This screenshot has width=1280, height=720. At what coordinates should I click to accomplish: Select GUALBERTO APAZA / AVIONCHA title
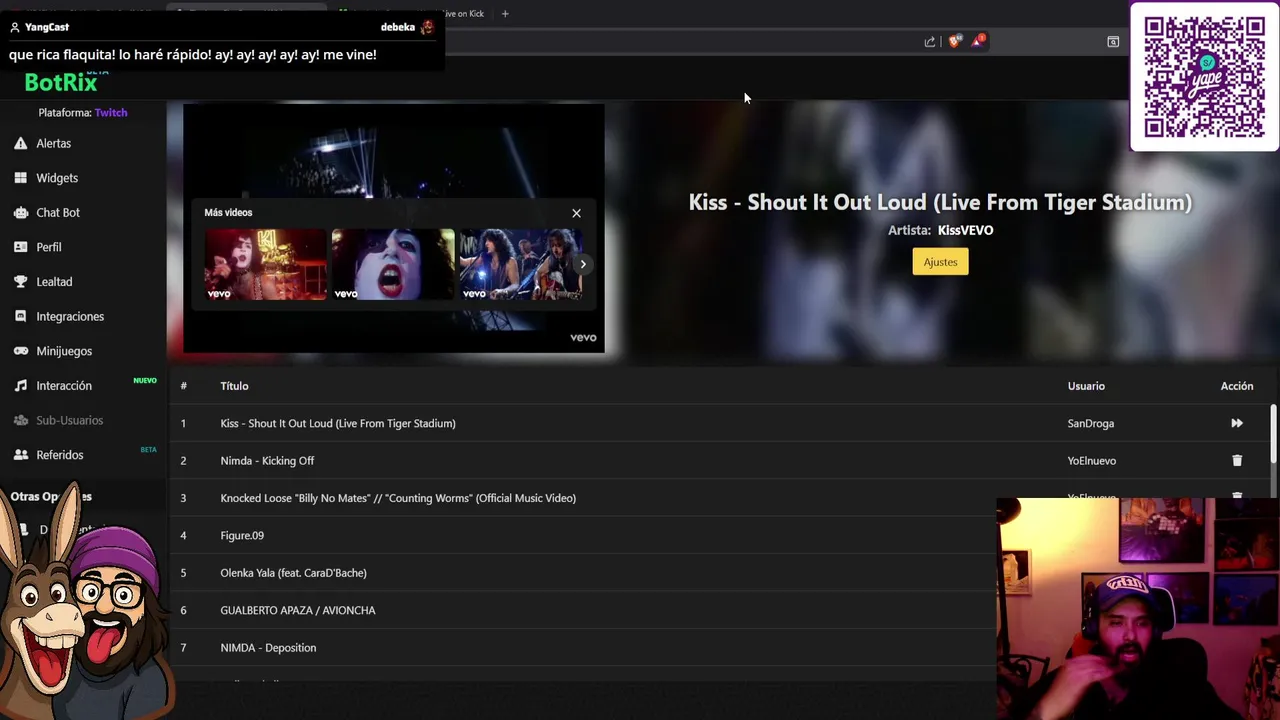click(x=298, y=610)
